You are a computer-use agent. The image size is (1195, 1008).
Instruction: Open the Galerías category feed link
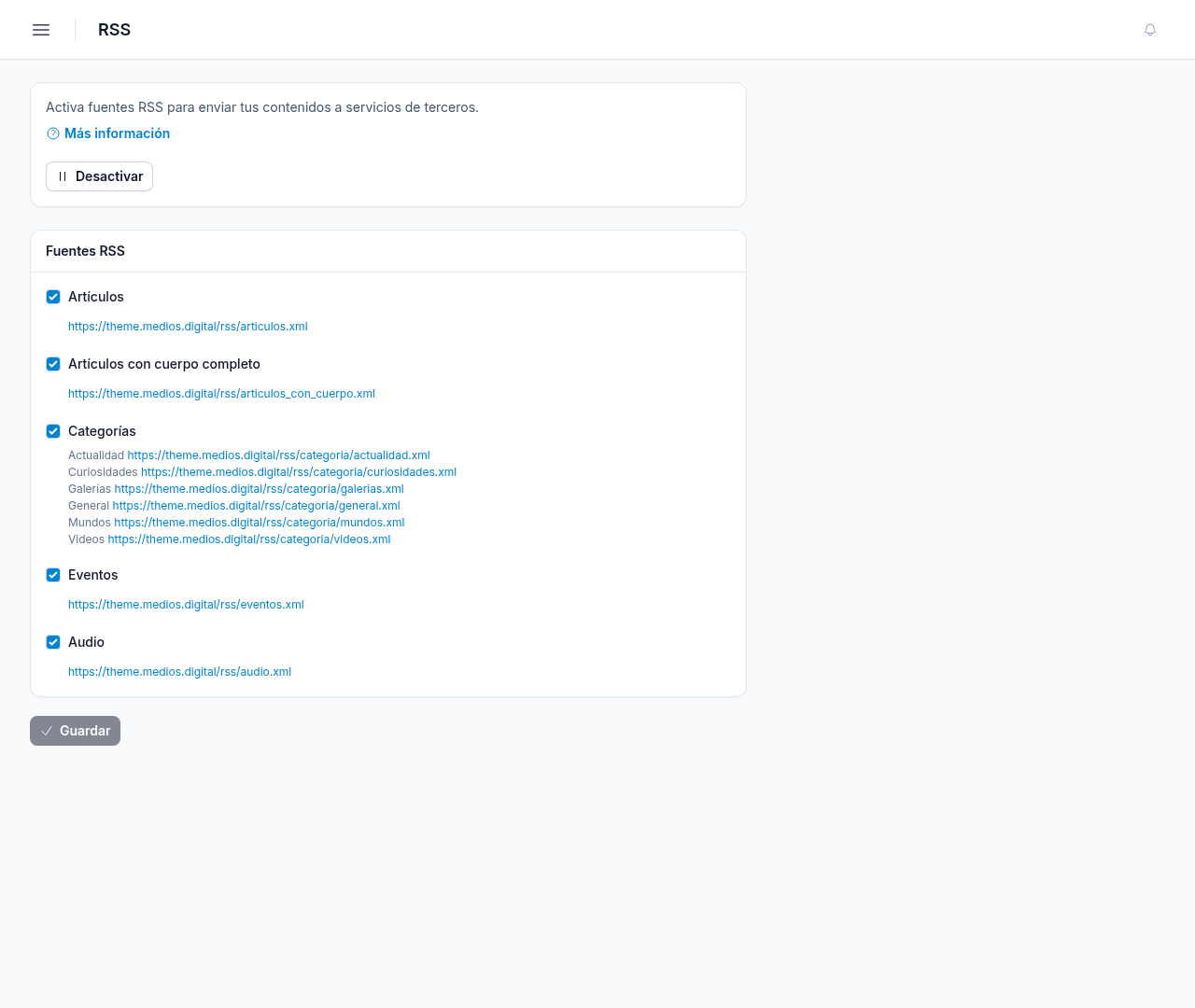(x=259, y=489)
